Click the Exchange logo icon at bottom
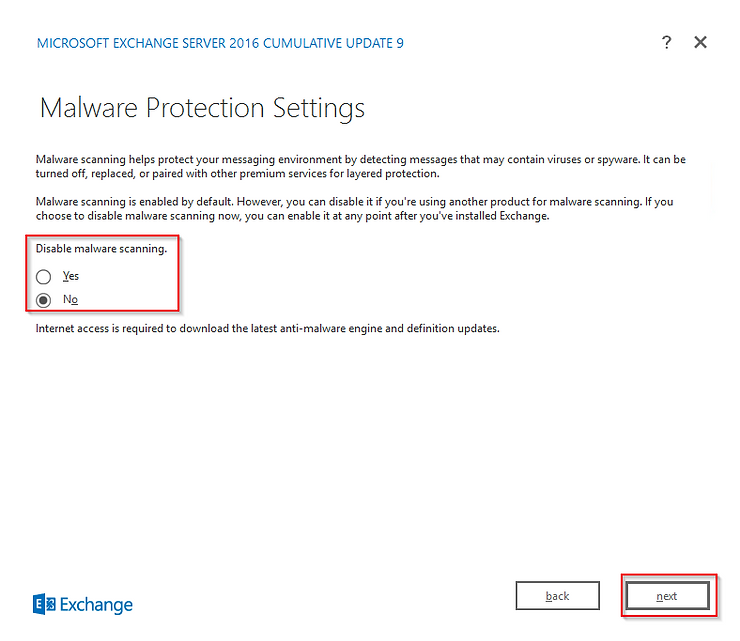Image resolution: width=740 pixels, height=641 pixels. 44,604
